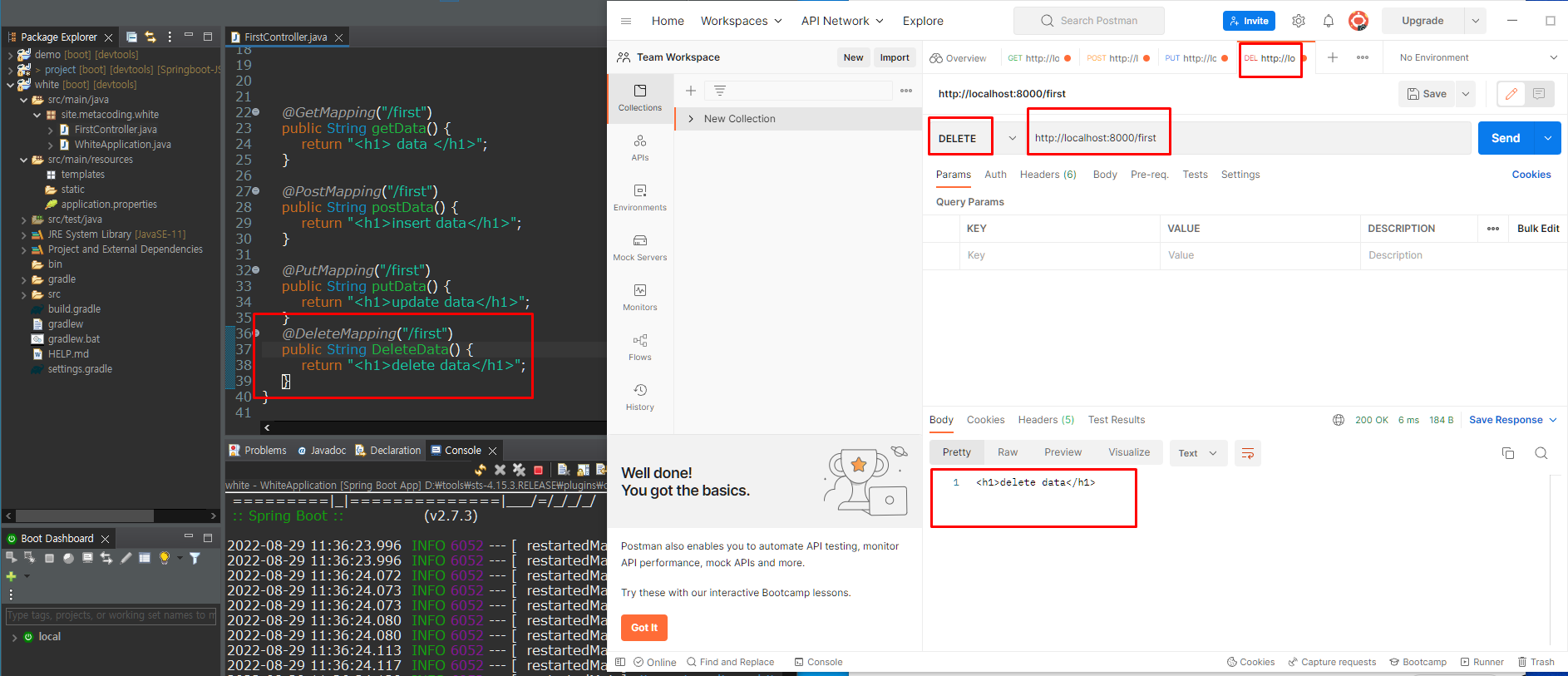
Task: Open Postman hamburger menu icon
Action: (626, 21)
